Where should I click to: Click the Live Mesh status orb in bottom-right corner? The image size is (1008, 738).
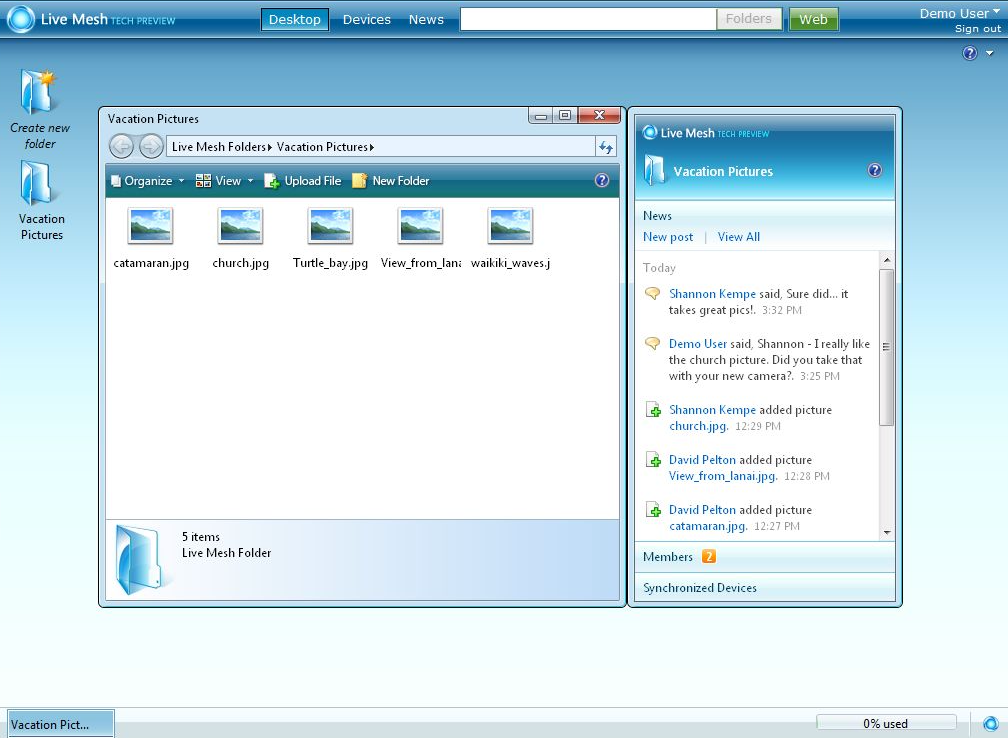991,724
